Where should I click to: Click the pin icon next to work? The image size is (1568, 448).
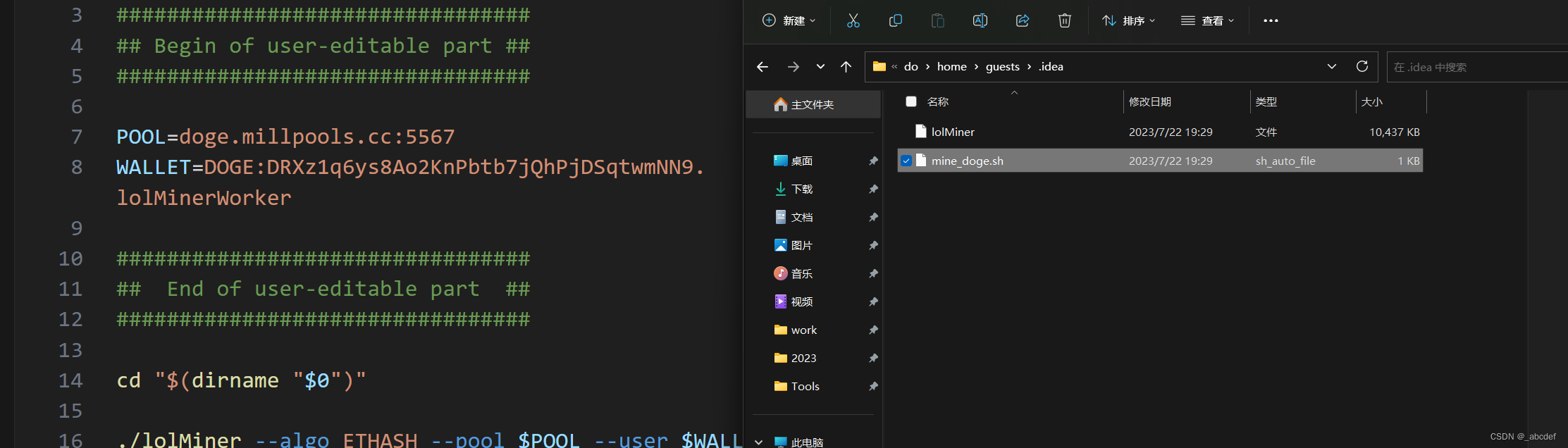[873, 330]
